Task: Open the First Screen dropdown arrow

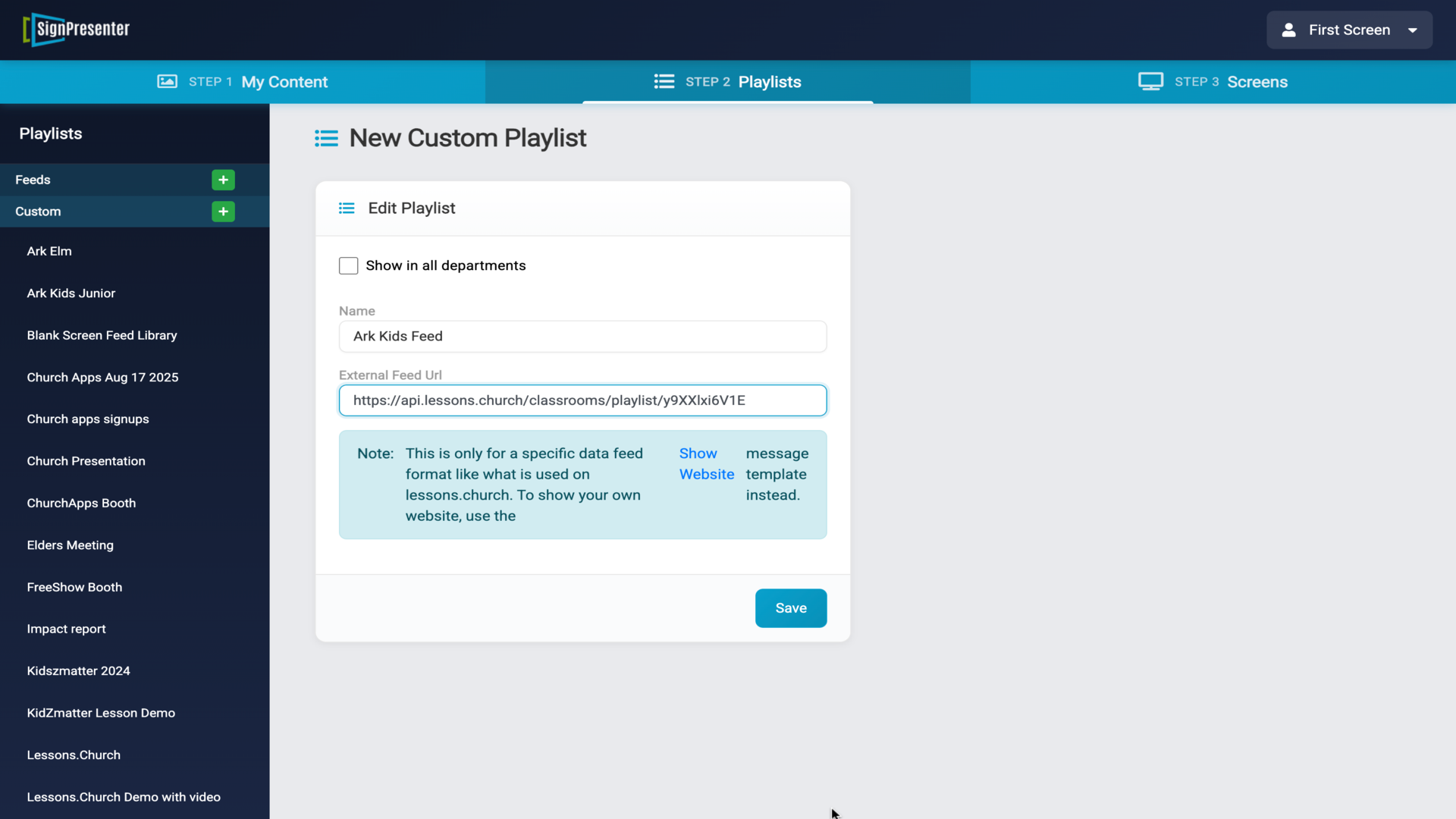Action: click(x=1413, y=30)
